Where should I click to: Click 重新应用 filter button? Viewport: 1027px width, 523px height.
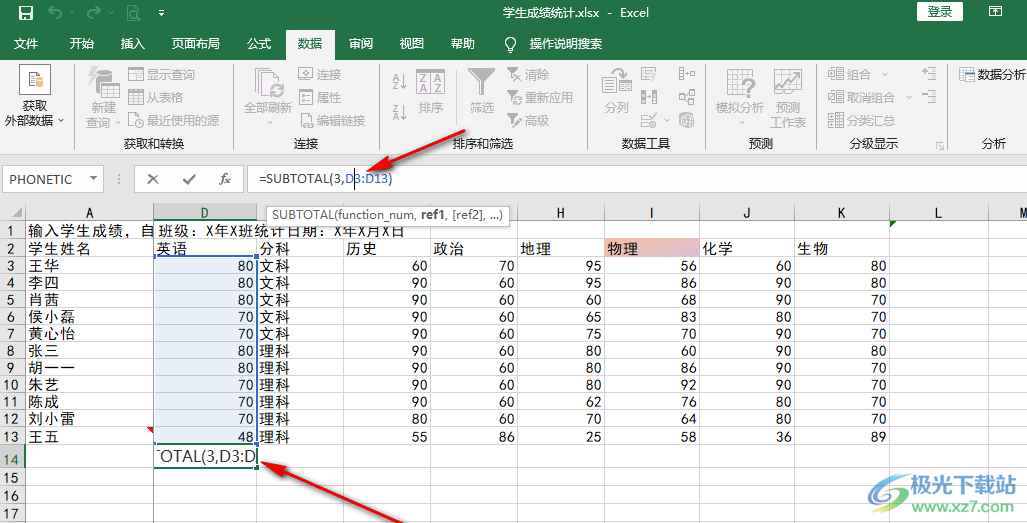coord(540,98)
